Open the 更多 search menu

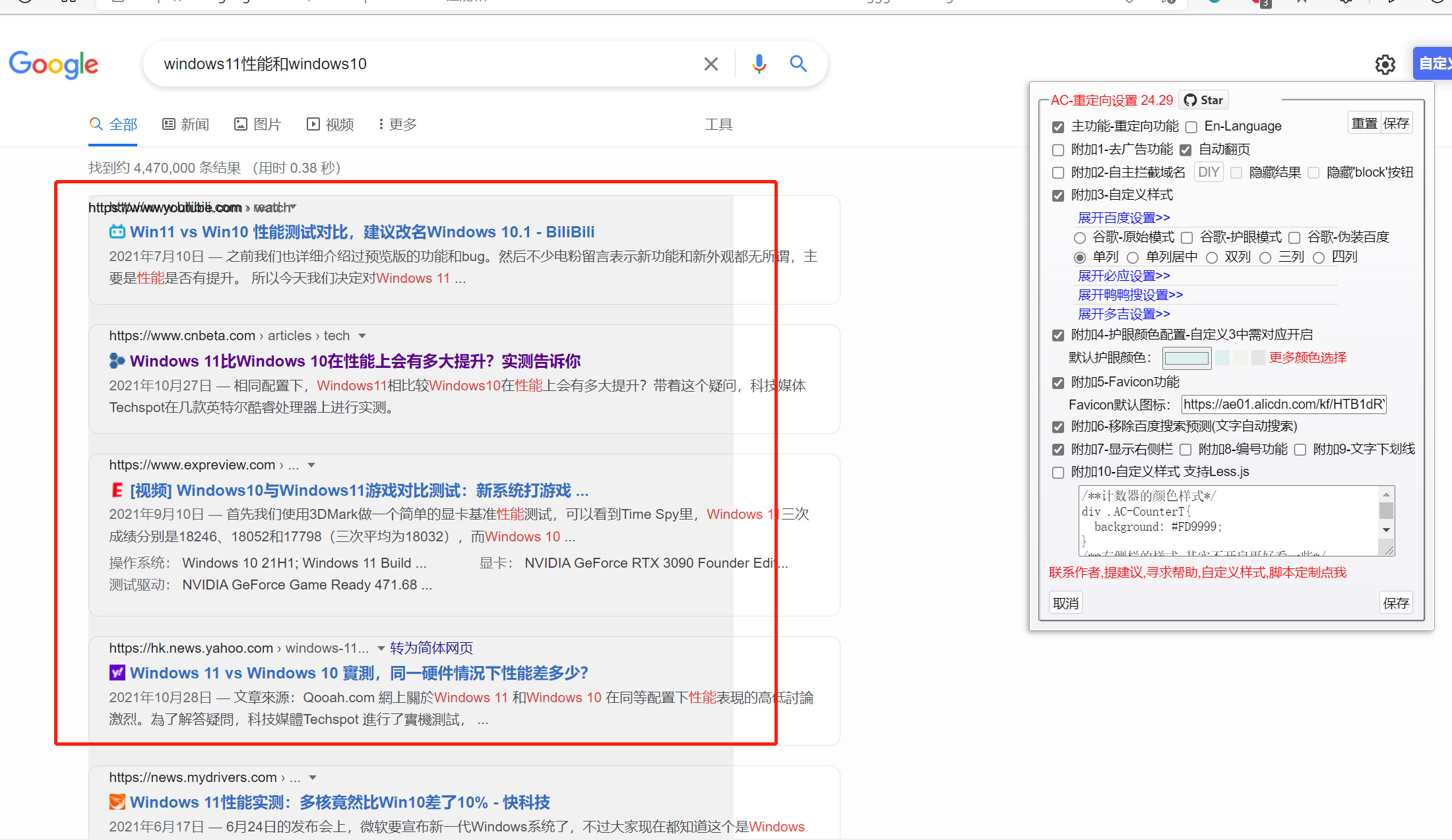[x=398, y=124]
